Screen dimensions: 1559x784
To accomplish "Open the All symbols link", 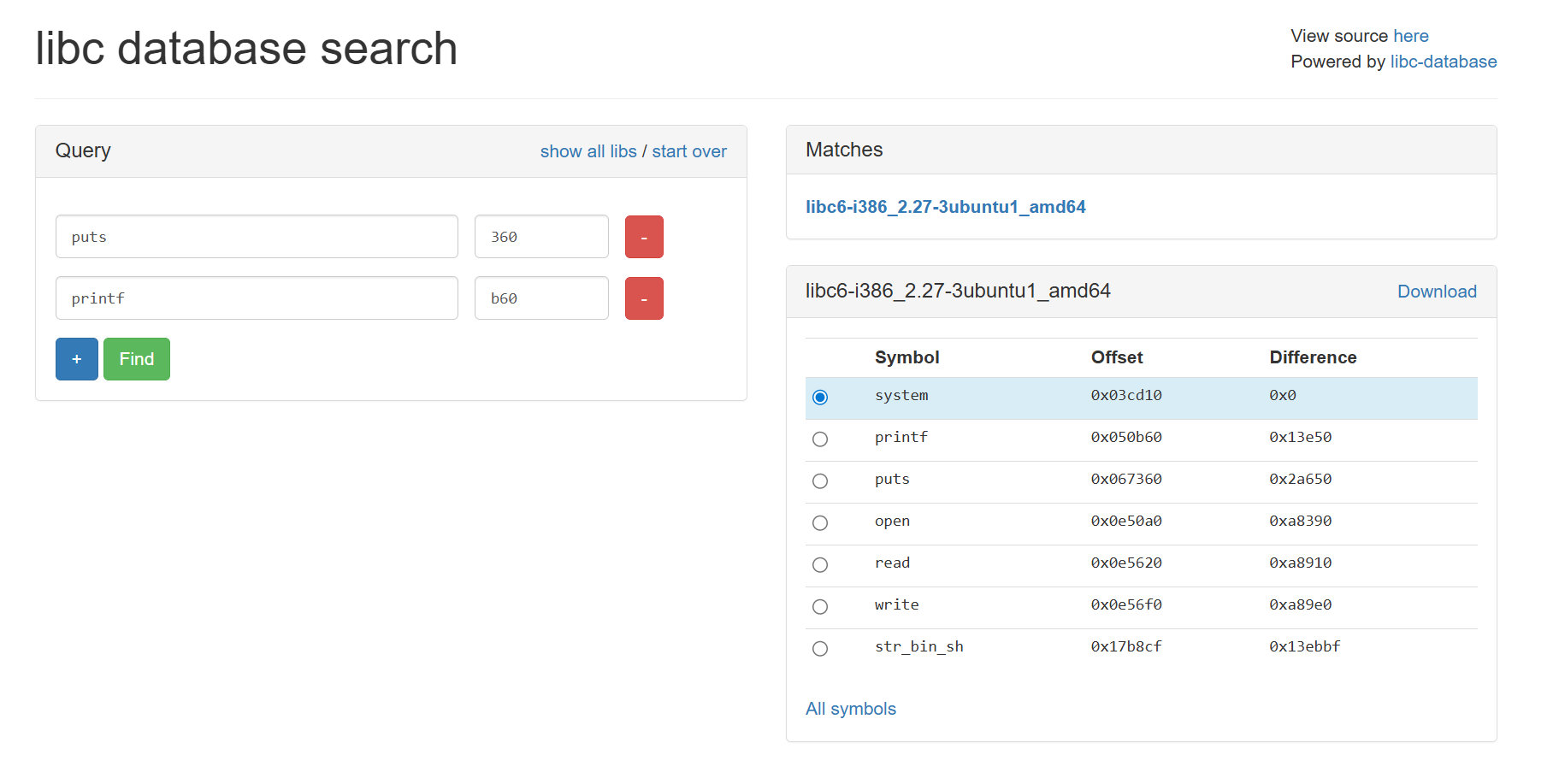I will point(851,709).
